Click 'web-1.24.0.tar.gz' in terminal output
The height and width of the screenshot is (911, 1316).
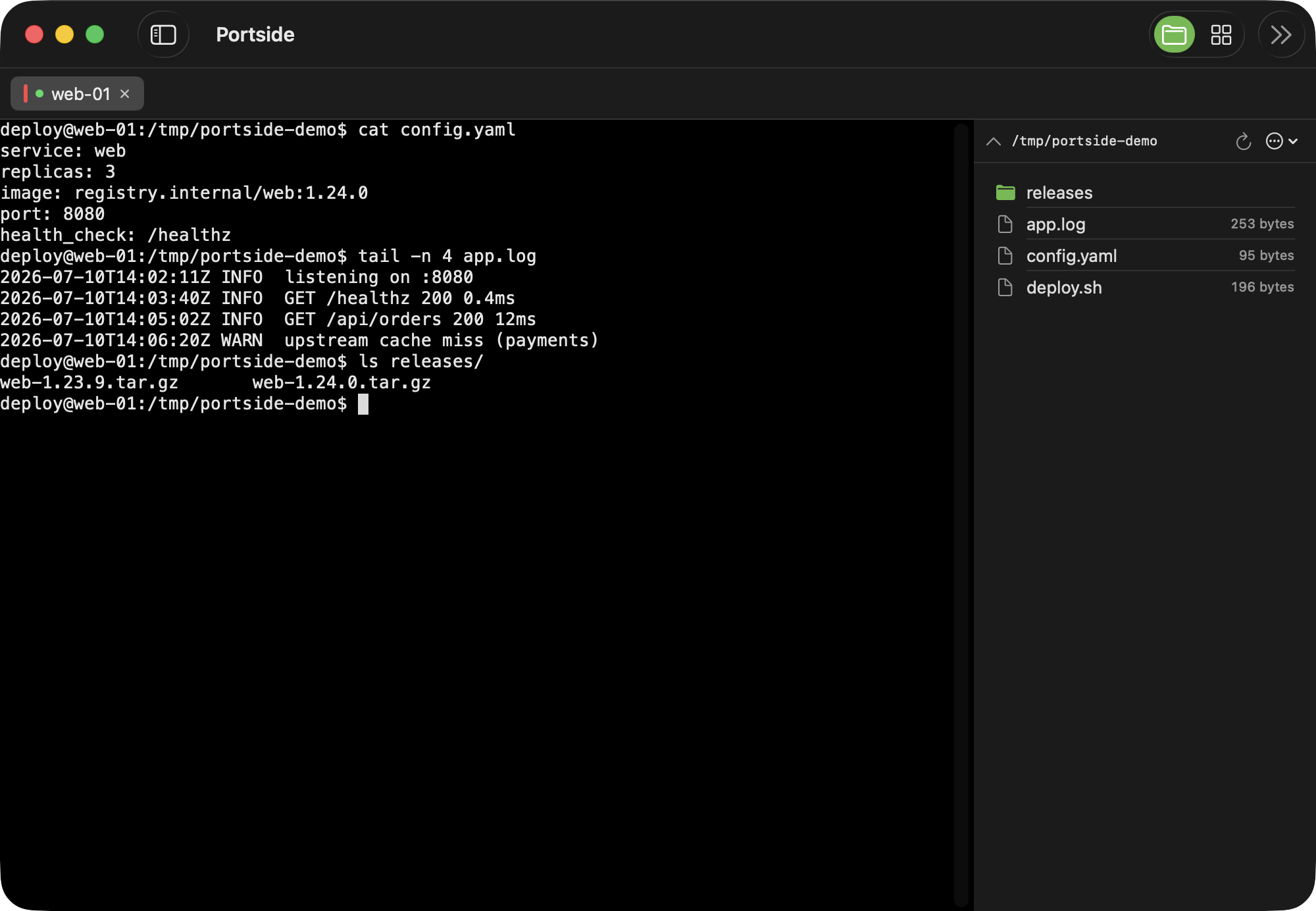click(x=342, y=382)
